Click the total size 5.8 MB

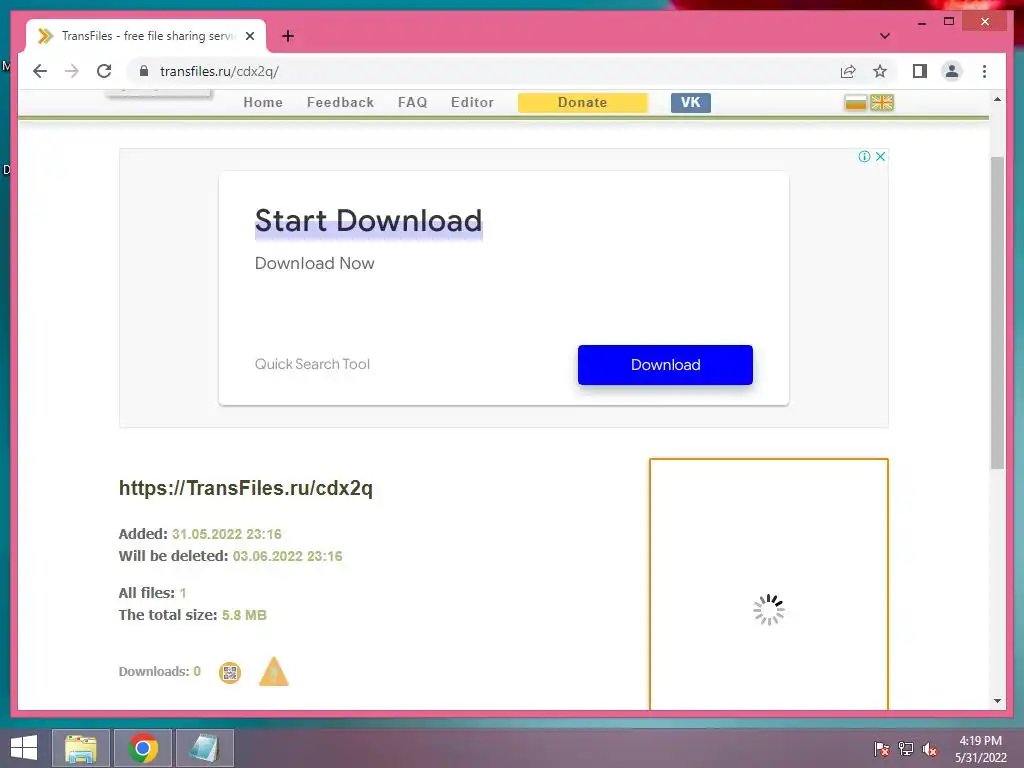[x=244, y=615]
